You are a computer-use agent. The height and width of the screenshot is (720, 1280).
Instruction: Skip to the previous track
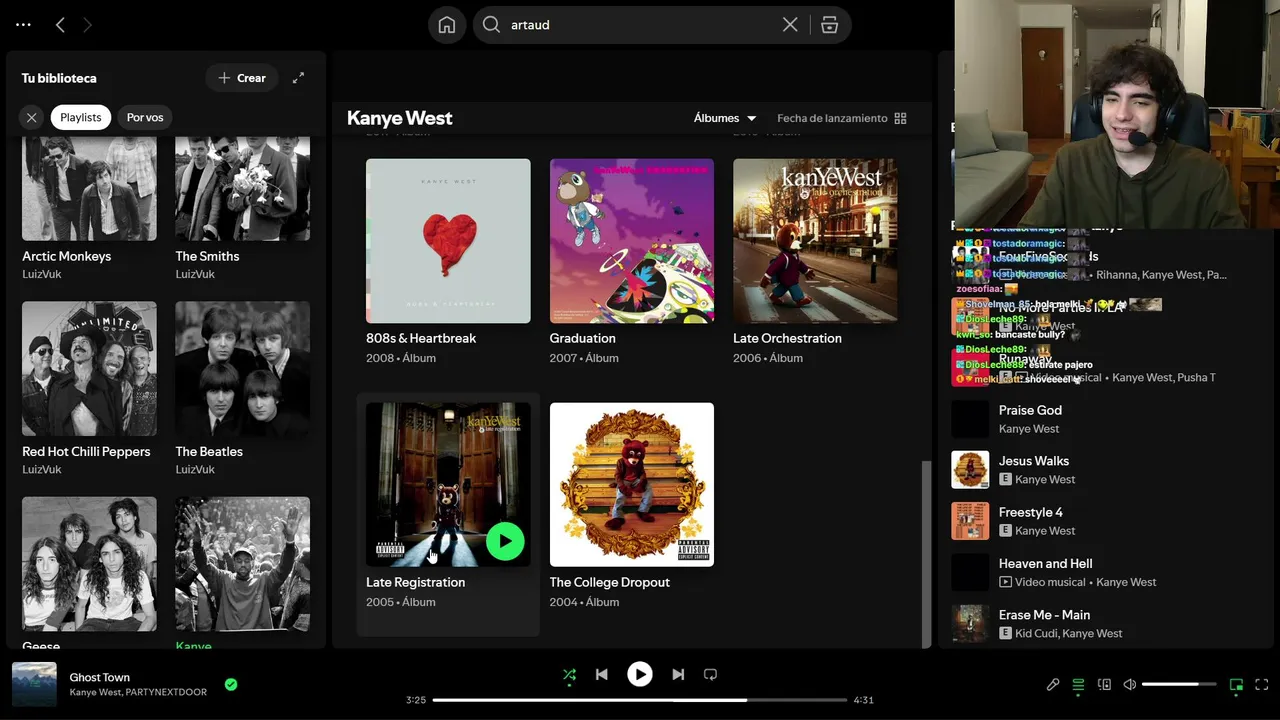point(601,675)
